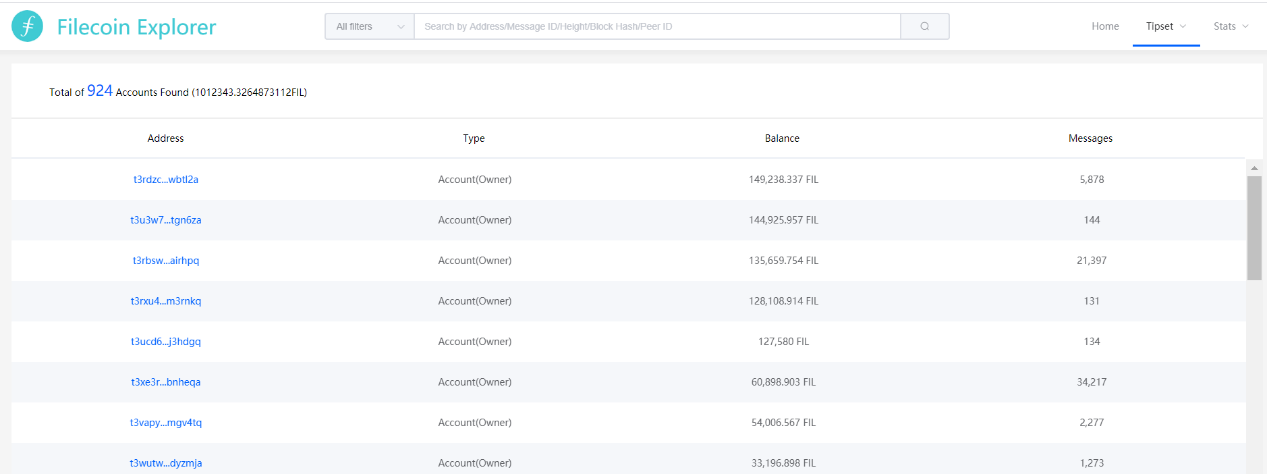
Task: Select balance 128,108.914 FIL
Action: tap(783, 301)
